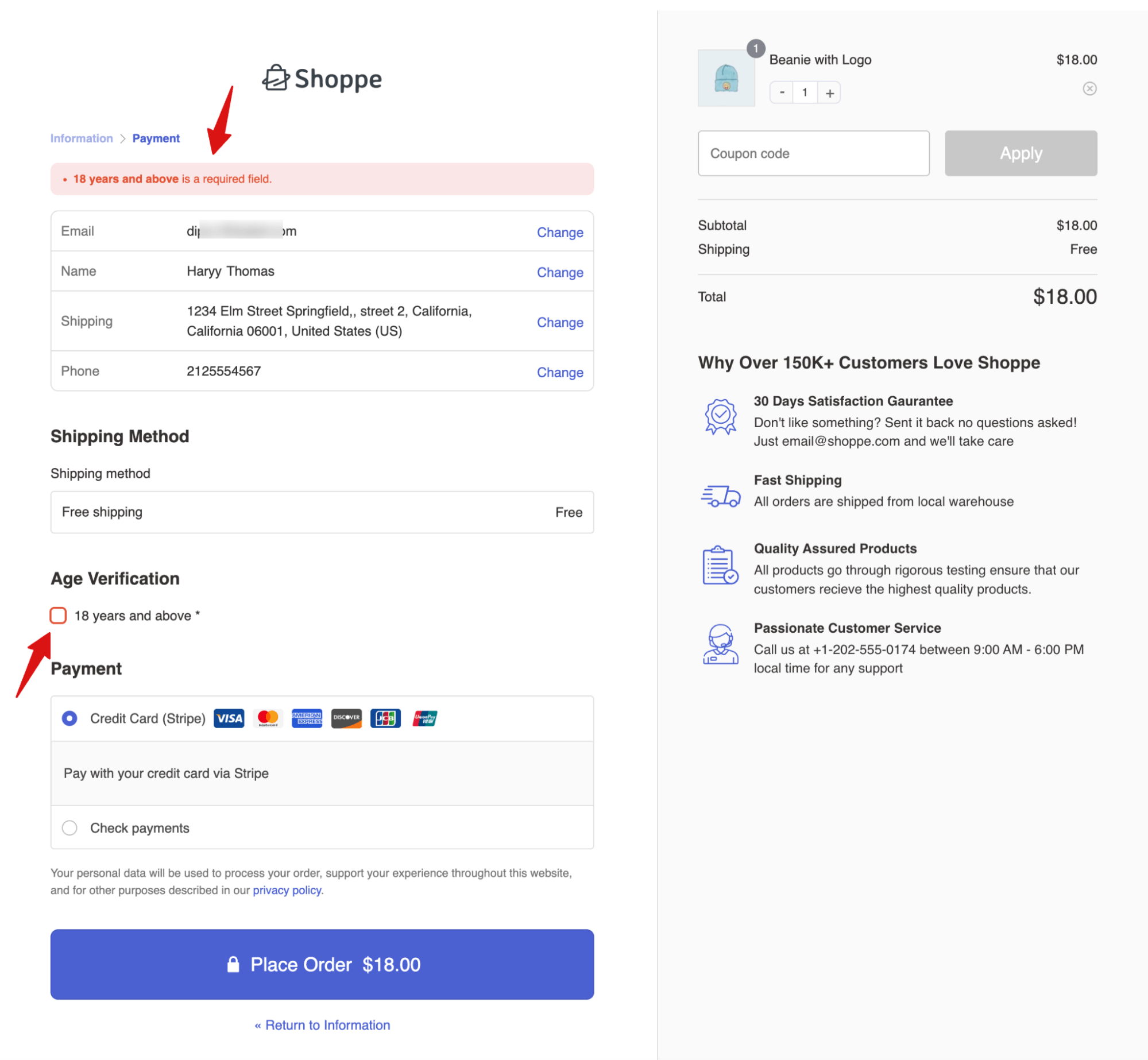Image resolution: width=1148 pixels, height=1060 pixels.
Task: Open the Payment breadcrumb step
Action: point(156,138)
